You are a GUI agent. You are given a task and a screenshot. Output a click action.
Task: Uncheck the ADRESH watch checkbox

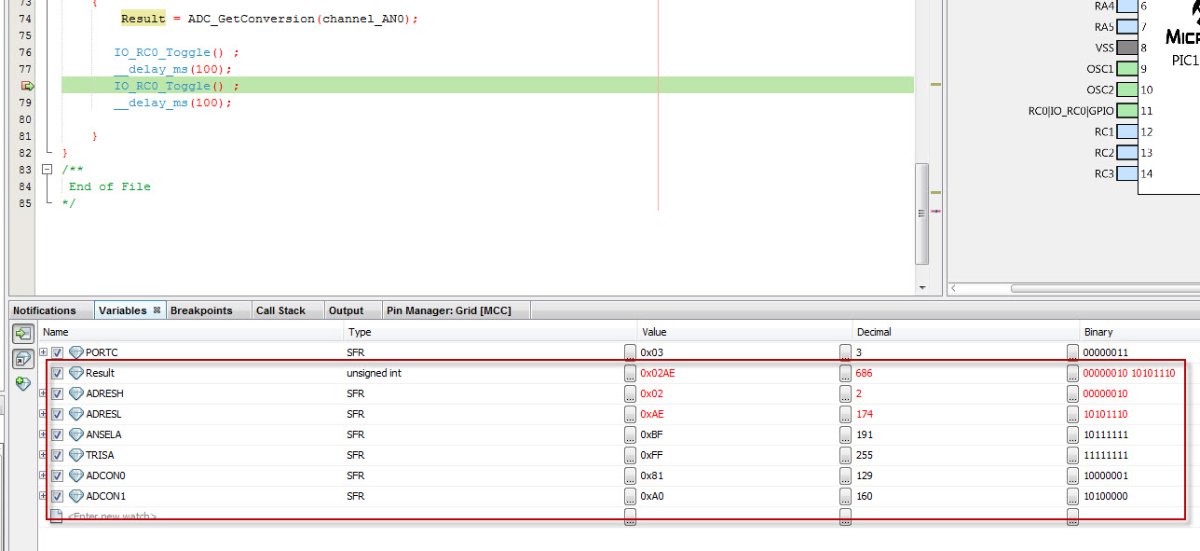click(57, 393)
